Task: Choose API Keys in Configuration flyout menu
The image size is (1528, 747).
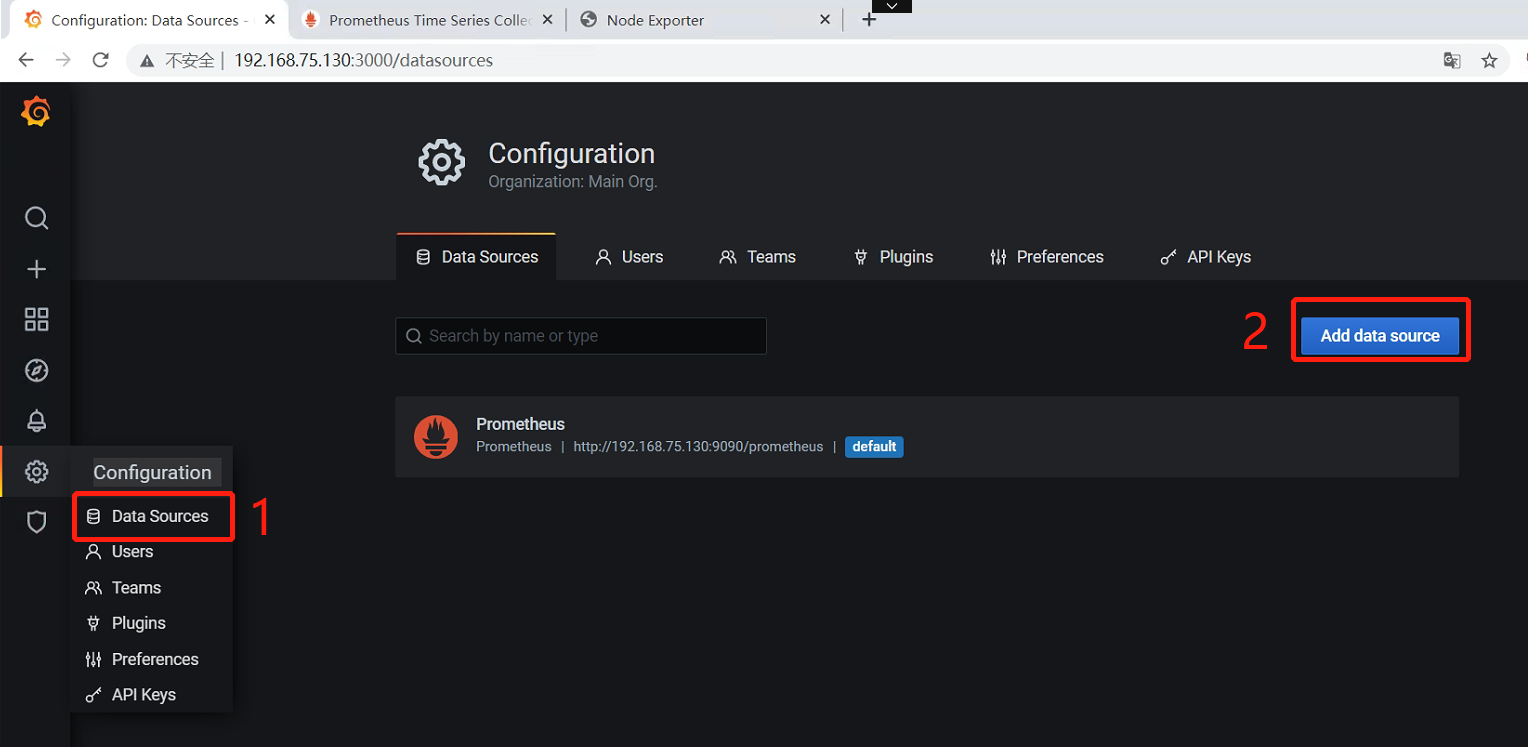Action: [x=153, y=695]
